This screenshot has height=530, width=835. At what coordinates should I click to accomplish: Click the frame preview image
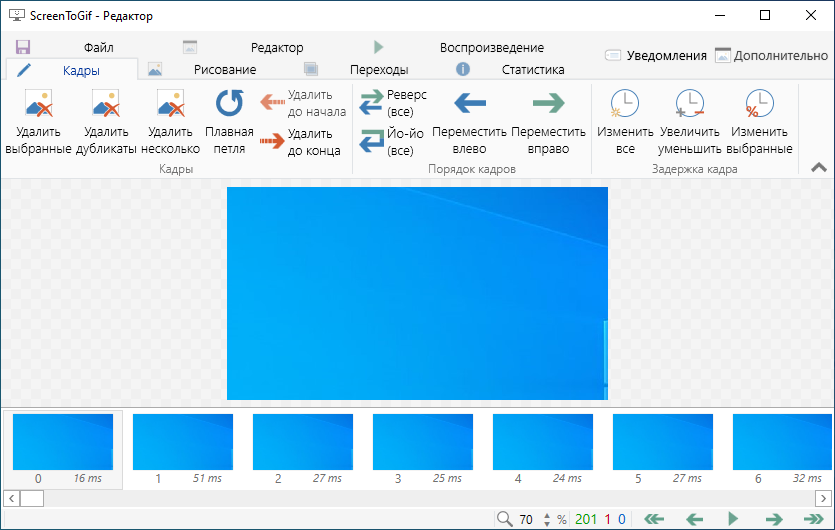(x=417, y=293)
